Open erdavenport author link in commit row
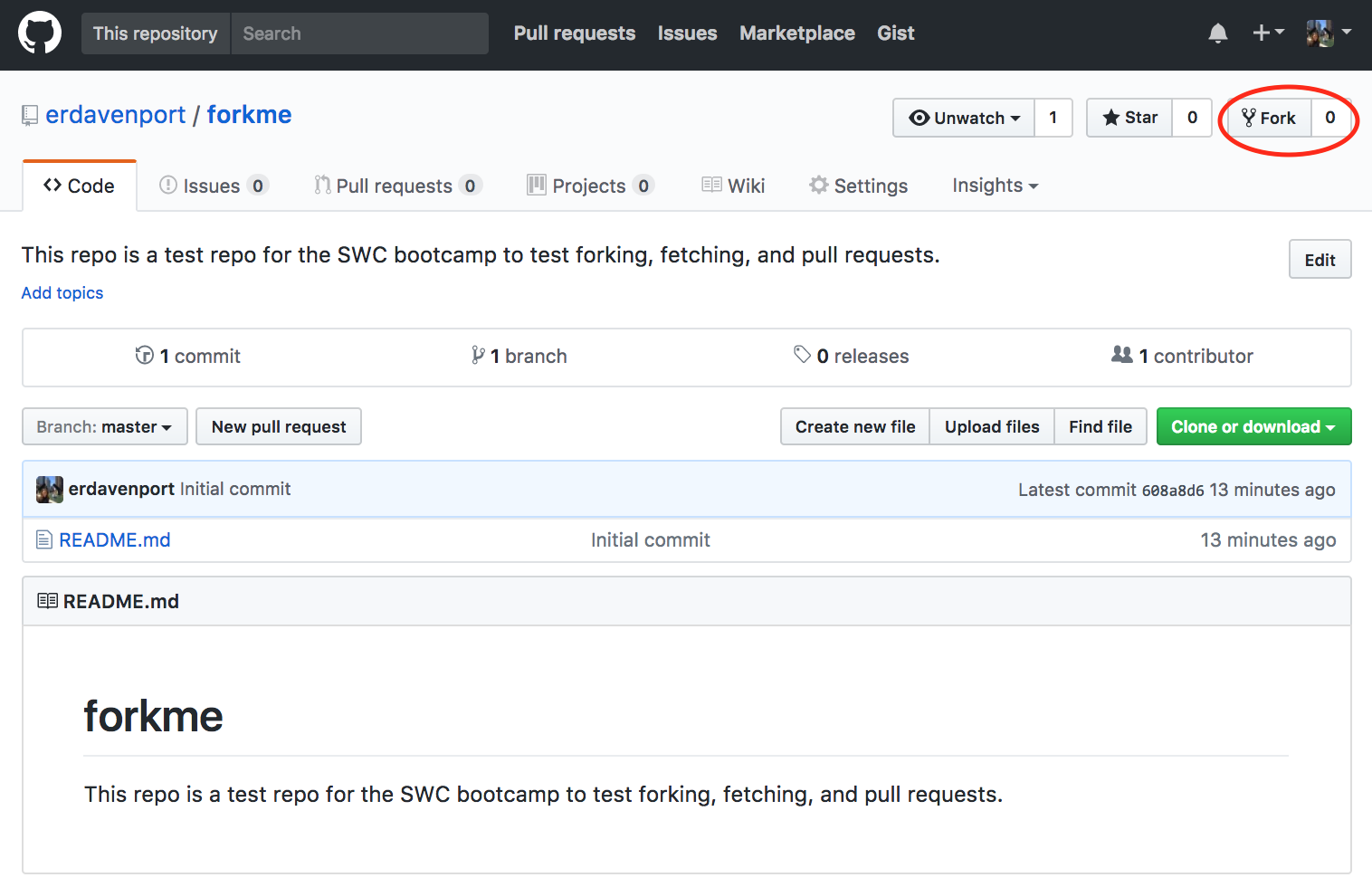Viewport: 1372px width, 887px height. [x=121, y=489]
